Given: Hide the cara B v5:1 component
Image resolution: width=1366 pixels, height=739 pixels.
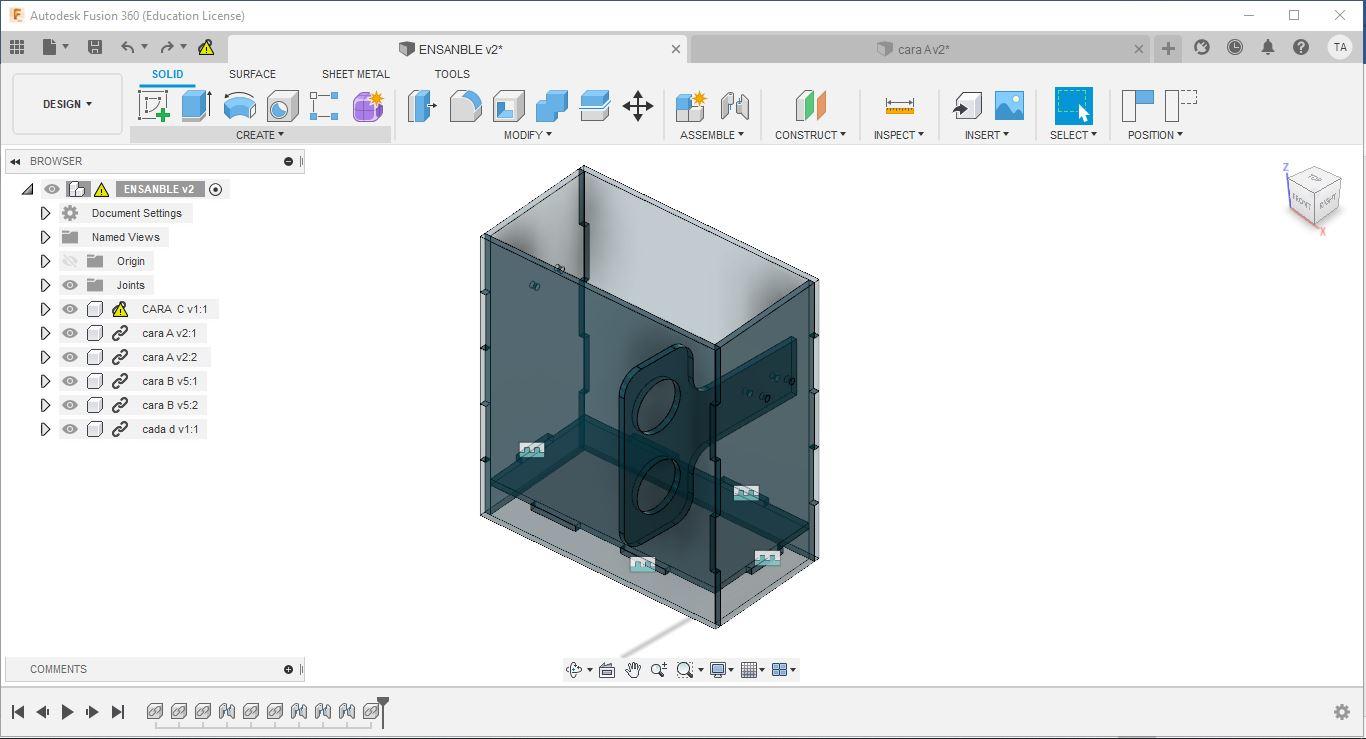Looking at the screenshot, I should point(70,381).
